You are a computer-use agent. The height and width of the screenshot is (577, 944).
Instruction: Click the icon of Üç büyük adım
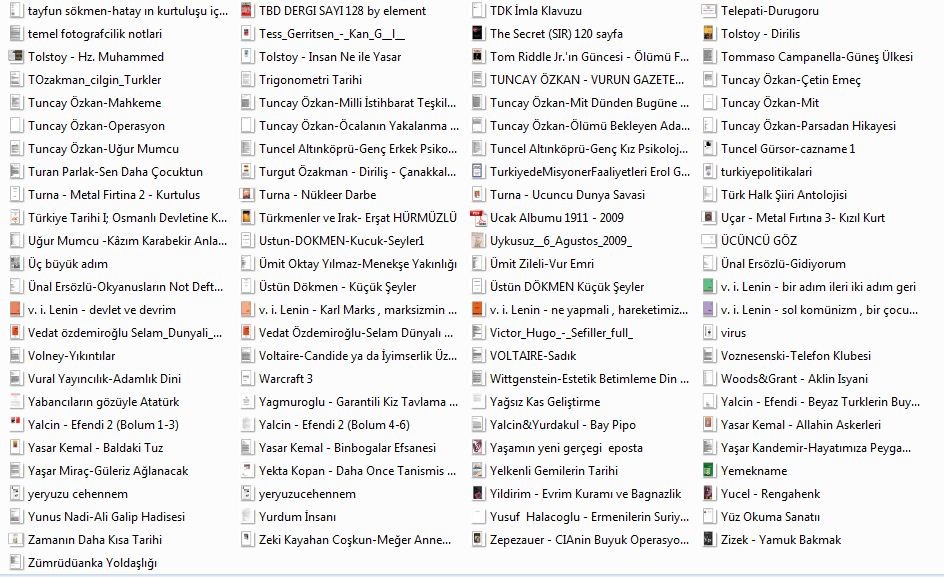pos(16,264)
